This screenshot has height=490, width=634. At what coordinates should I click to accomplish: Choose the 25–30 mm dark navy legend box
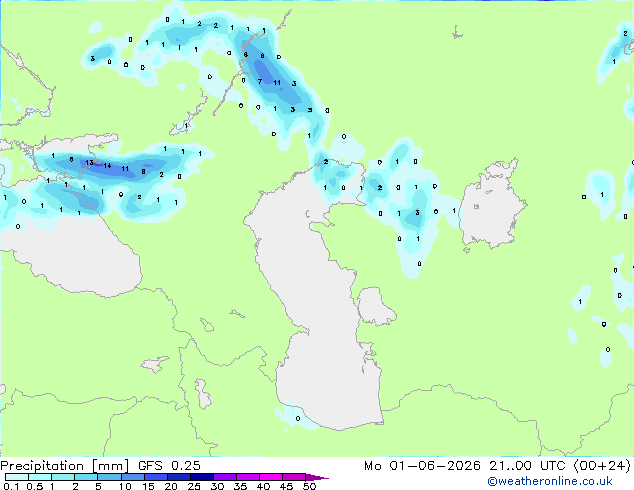click(x=201, y=477)
